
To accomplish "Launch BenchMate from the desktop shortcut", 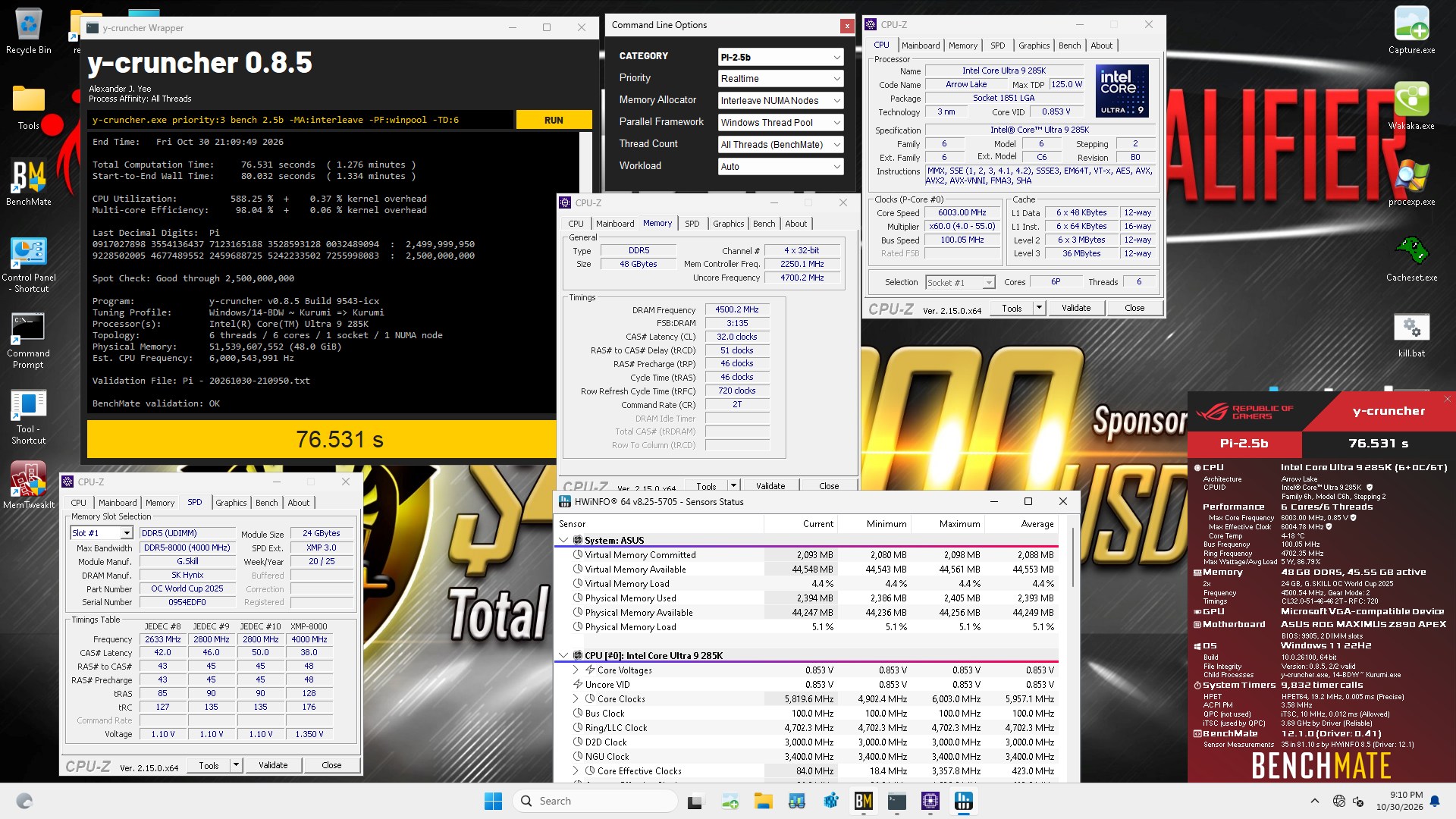I will pyautogui.click(x=28, y=182).
